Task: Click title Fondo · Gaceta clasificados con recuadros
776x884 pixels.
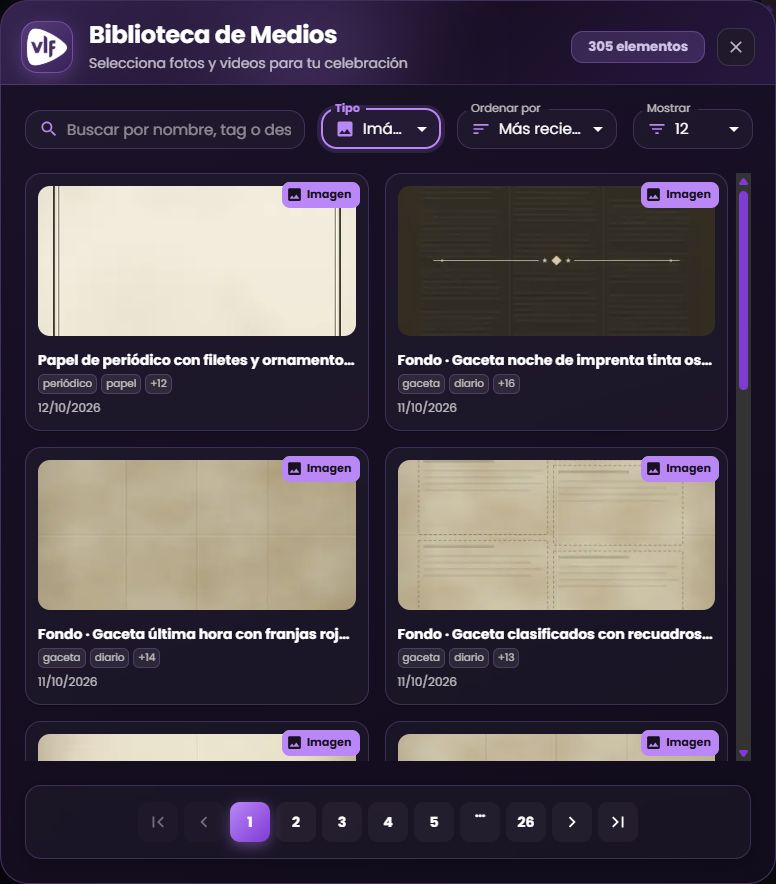Action: (555, 634)
